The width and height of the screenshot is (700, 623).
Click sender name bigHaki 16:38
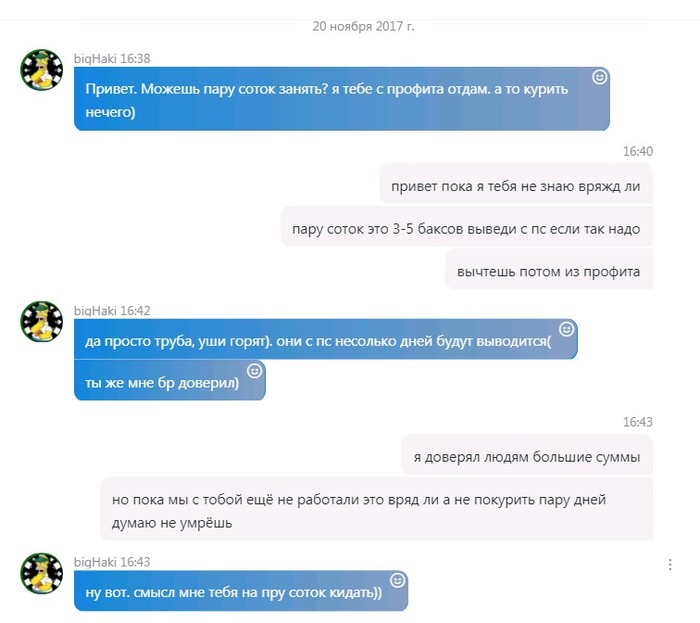[112, 58]
